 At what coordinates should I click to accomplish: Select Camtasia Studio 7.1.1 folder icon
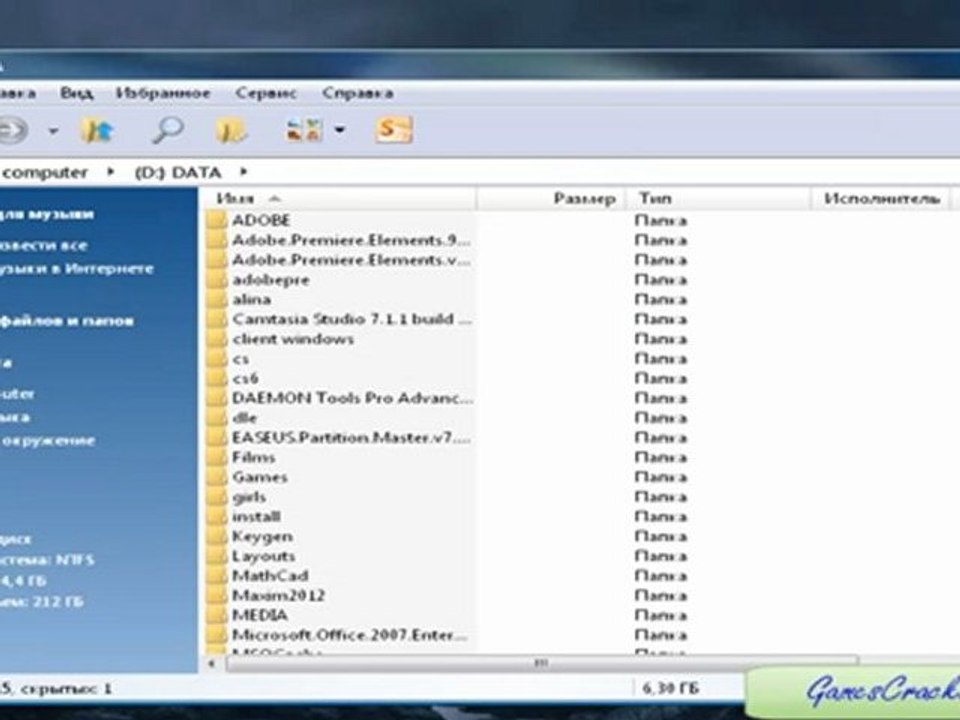tap(217, 319)
